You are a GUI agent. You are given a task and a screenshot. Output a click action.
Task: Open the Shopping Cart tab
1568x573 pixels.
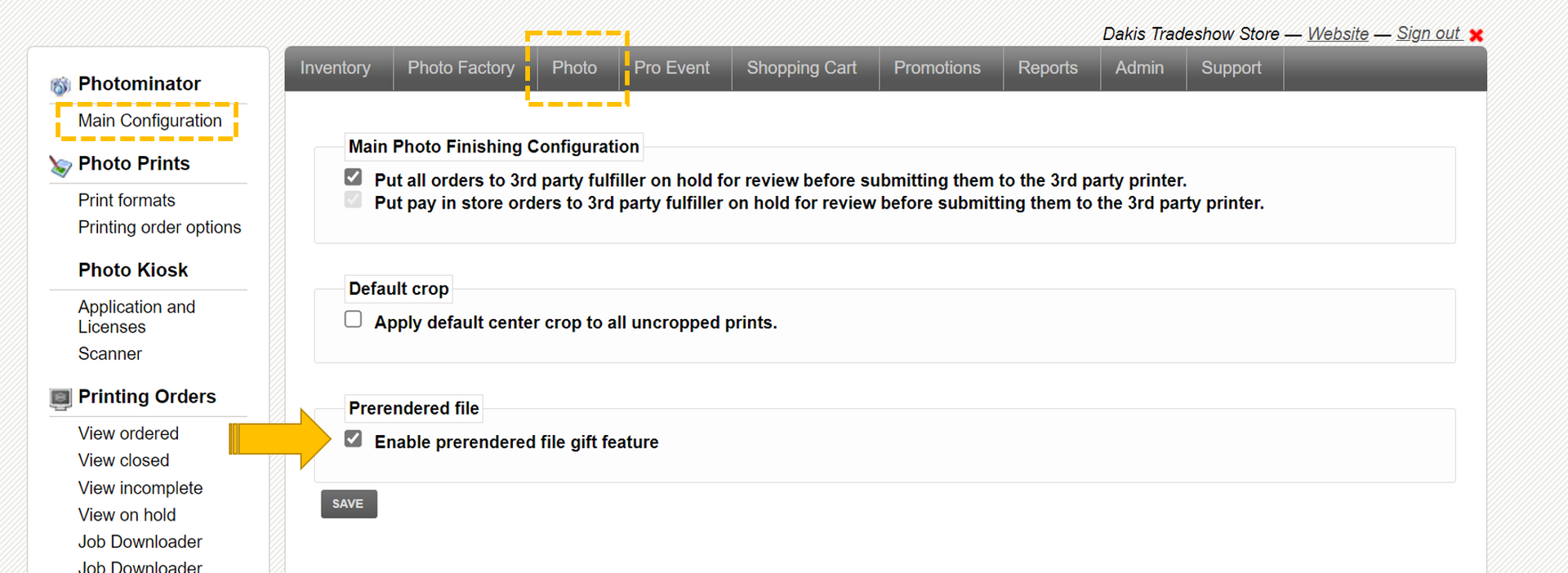(802, 69)
